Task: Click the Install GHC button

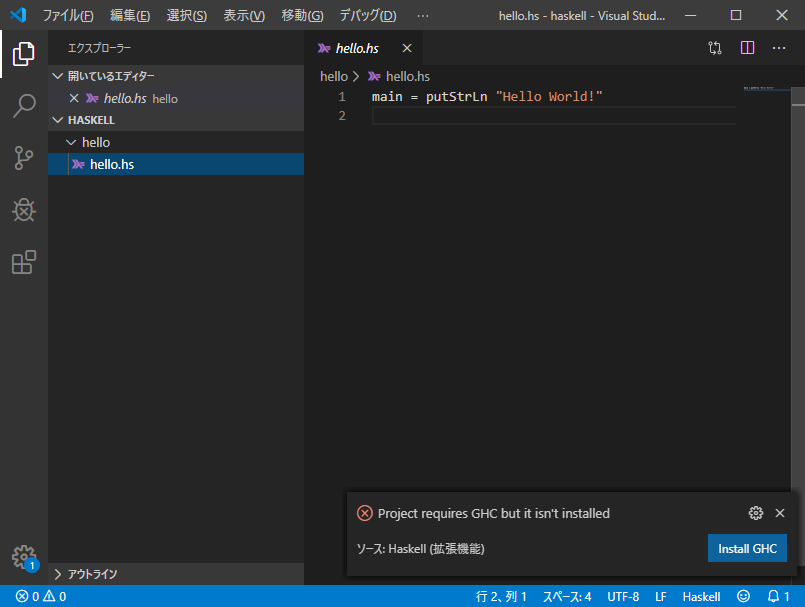Action: coord(747,548)
